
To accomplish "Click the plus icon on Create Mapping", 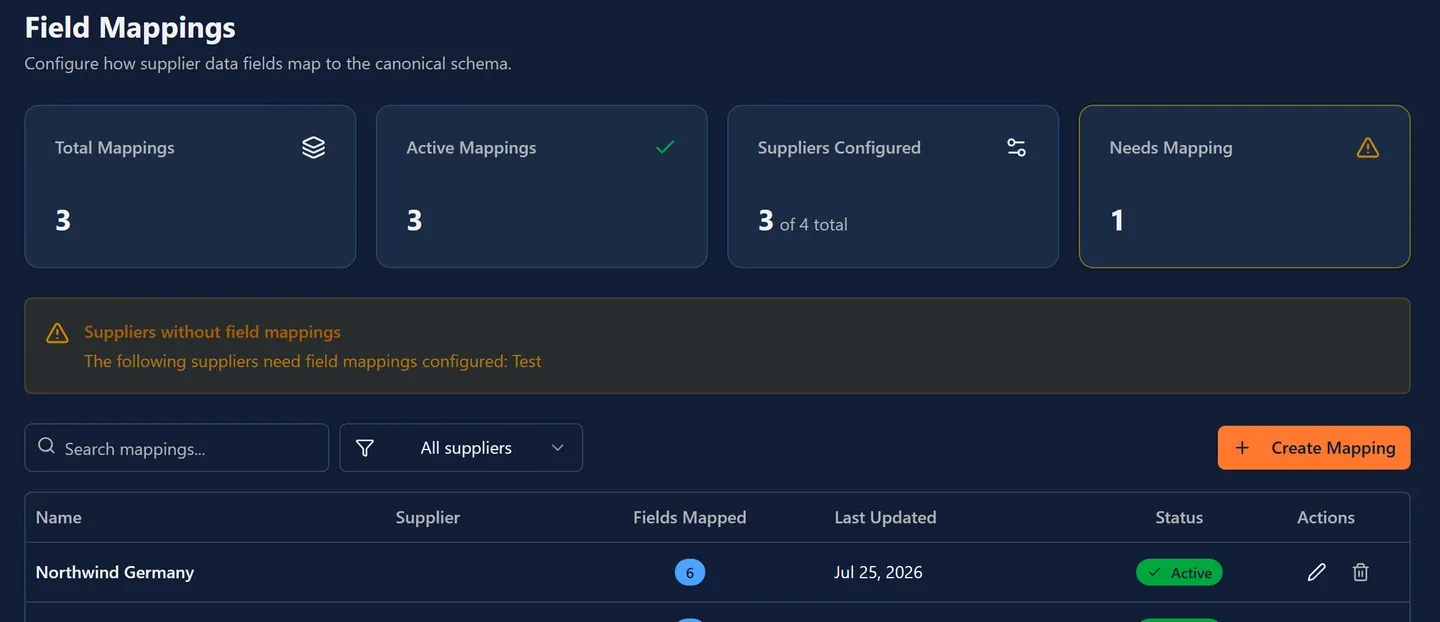I will pyautogui.click(x=1242, y=448).
